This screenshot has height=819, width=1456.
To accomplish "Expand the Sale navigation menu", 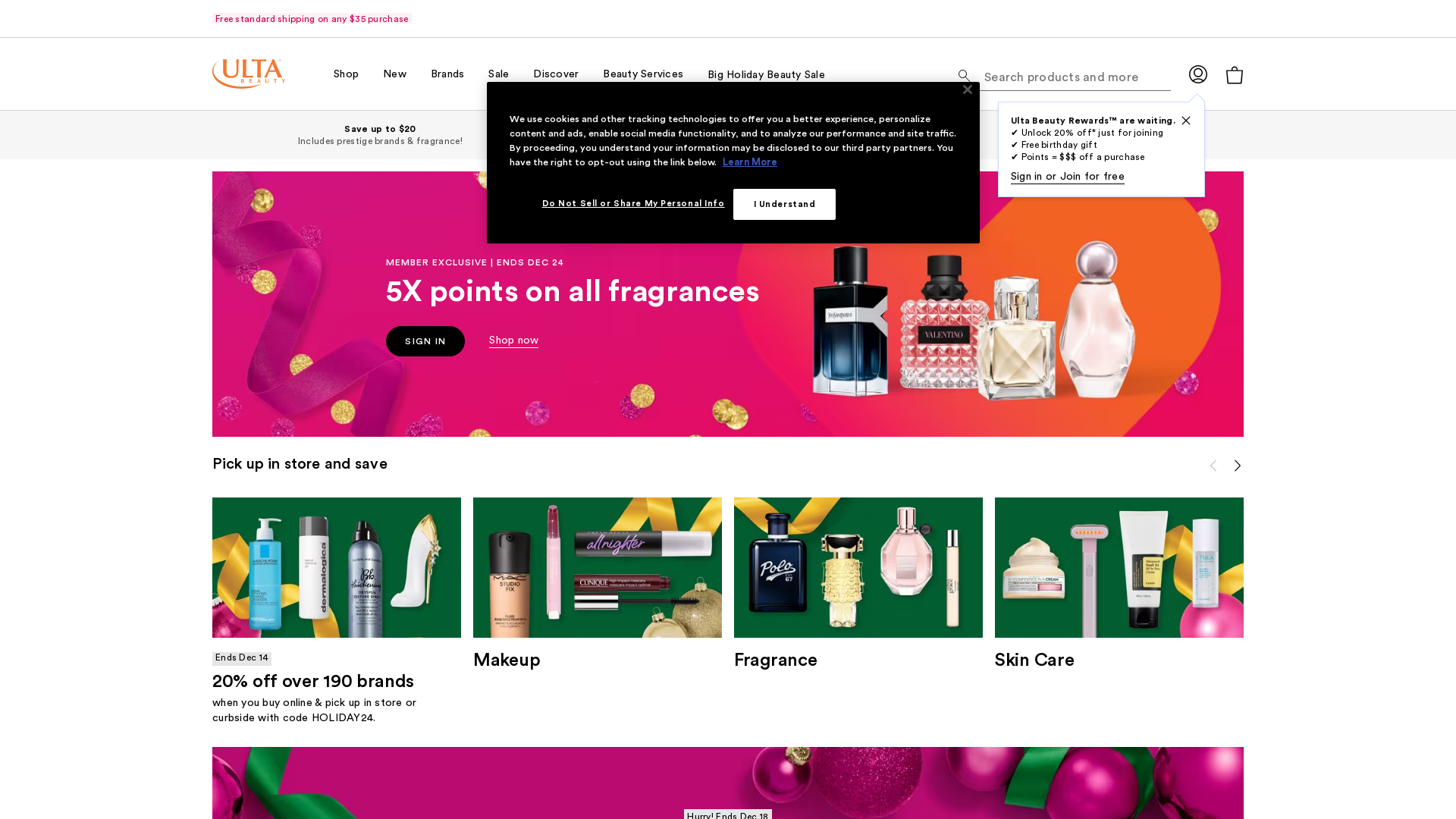I will point(498,74).
